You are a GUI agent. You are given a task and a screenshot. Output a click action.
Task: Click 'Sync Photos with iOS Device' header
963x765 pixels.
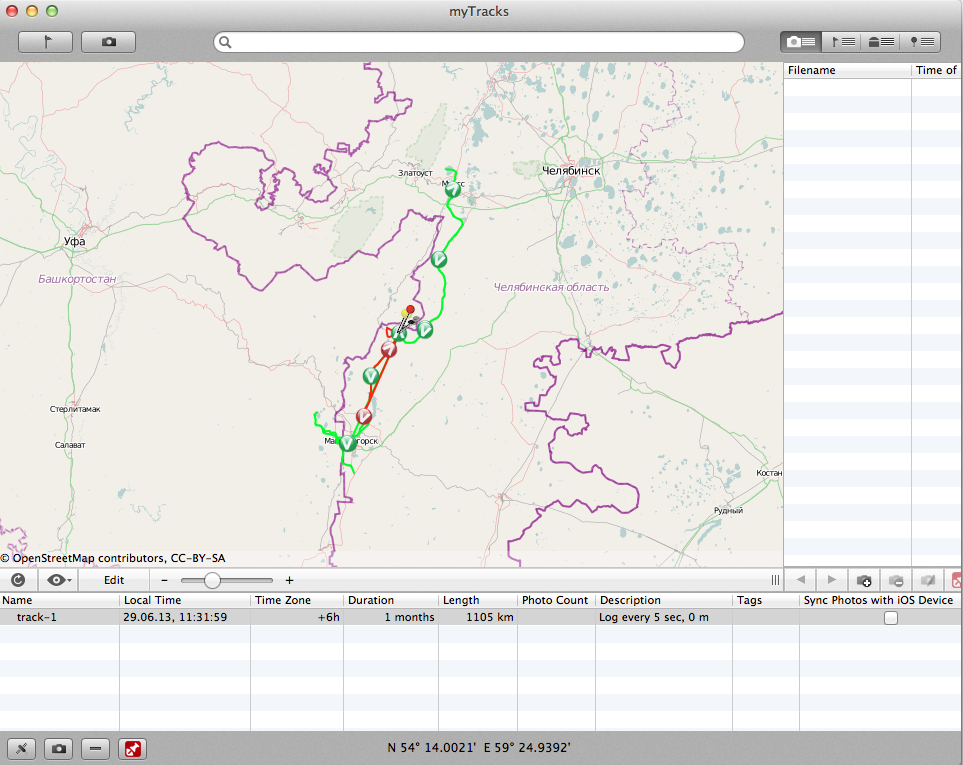point(878,600)
